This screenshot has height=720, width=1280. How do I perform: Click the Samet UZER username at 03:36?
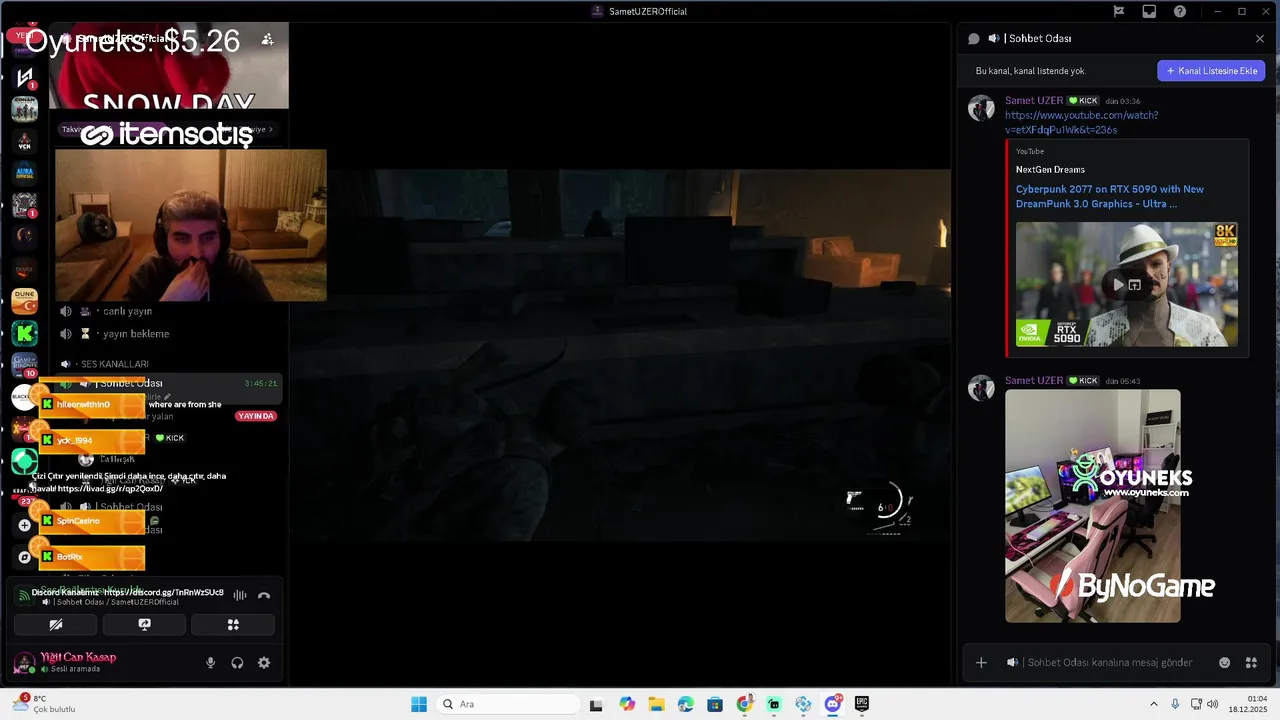1034,101
